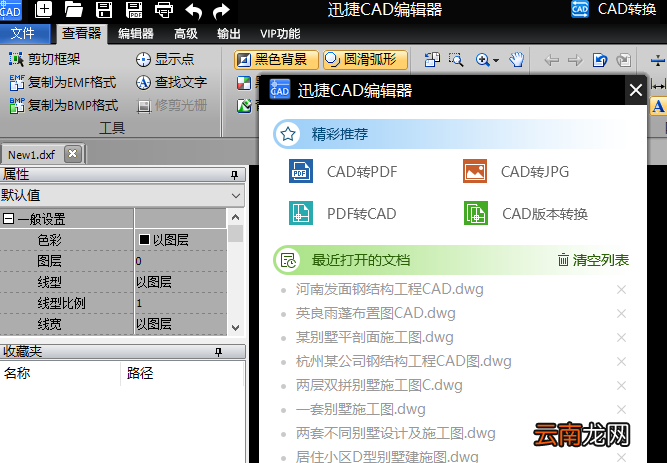This screenshot has height=463, width=667.
Task: Switch to the 编辑器 tab
Action: coord(136,34)
